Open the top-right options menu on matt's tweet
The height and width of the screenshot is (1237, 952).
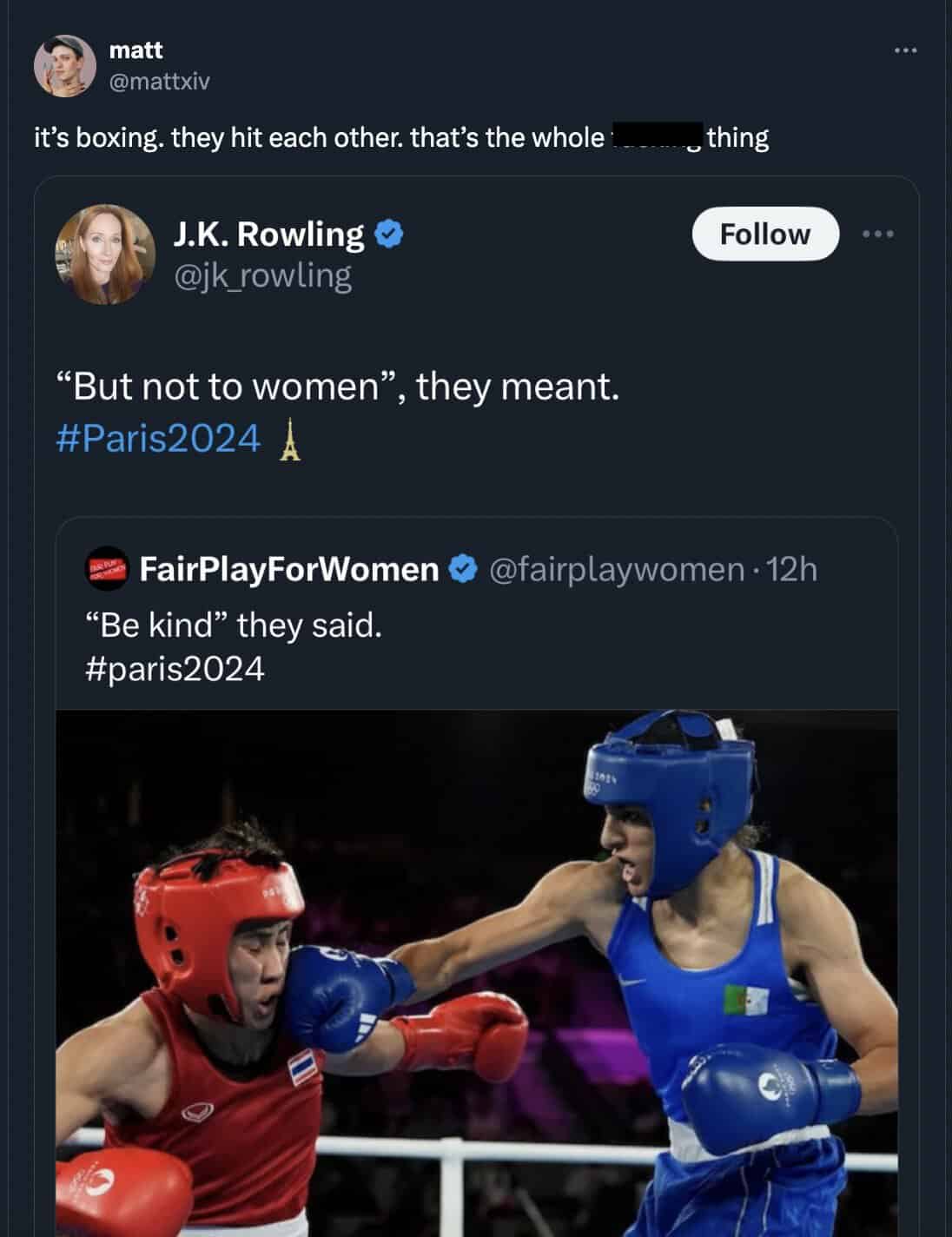[x=907, y=50]
